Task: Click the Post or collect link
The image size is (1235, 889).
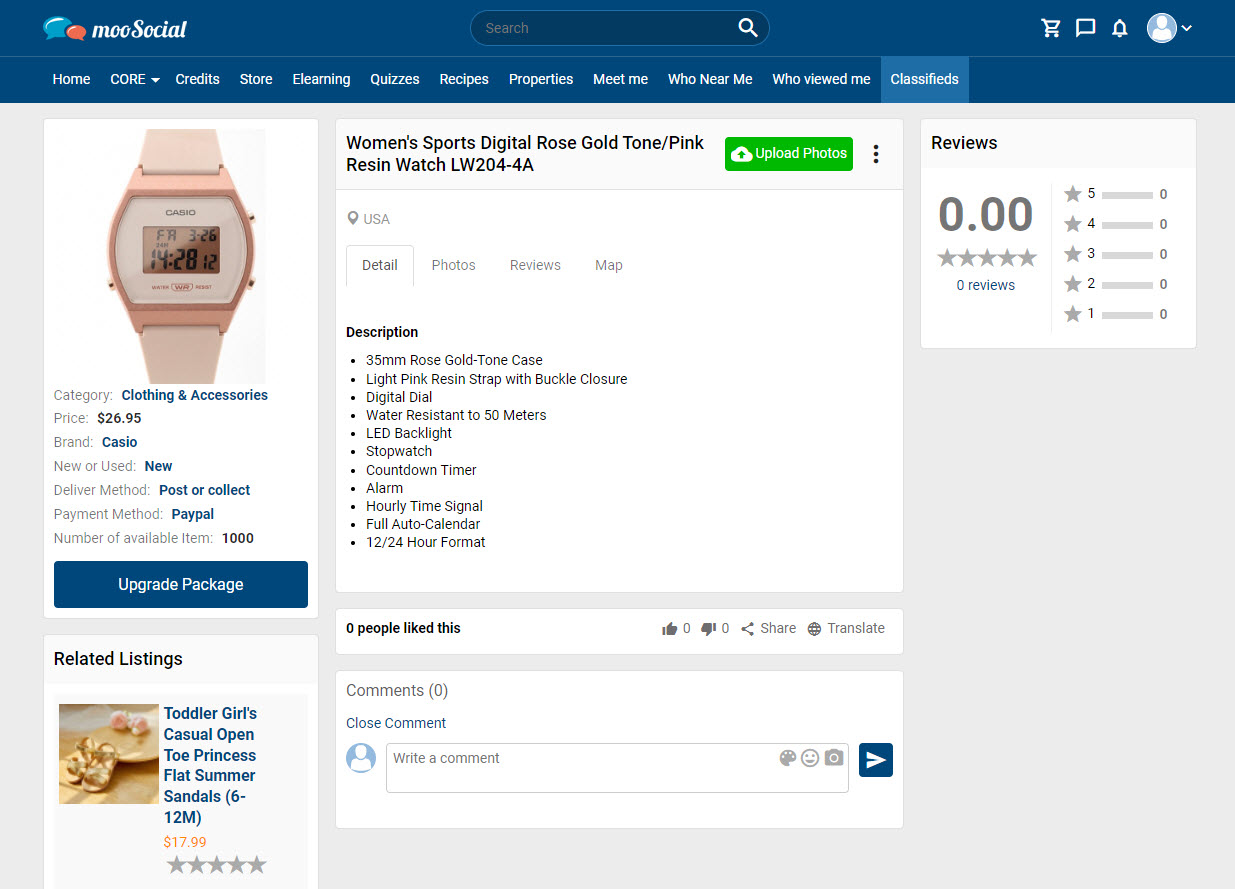Action: 205,490
